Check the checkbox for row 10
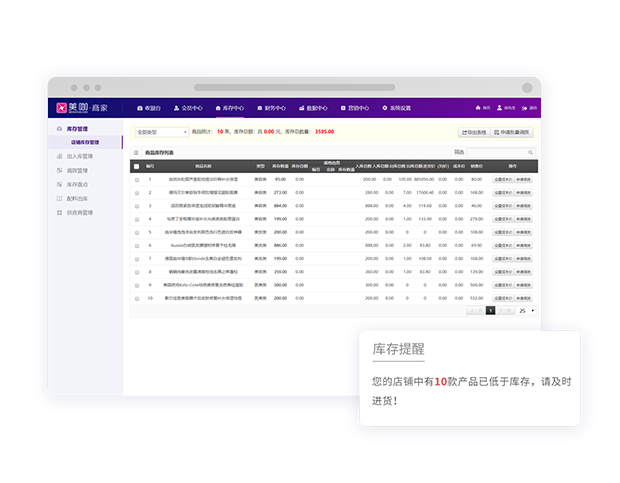Screen dimensions: 620x483 tap(137, 298)
